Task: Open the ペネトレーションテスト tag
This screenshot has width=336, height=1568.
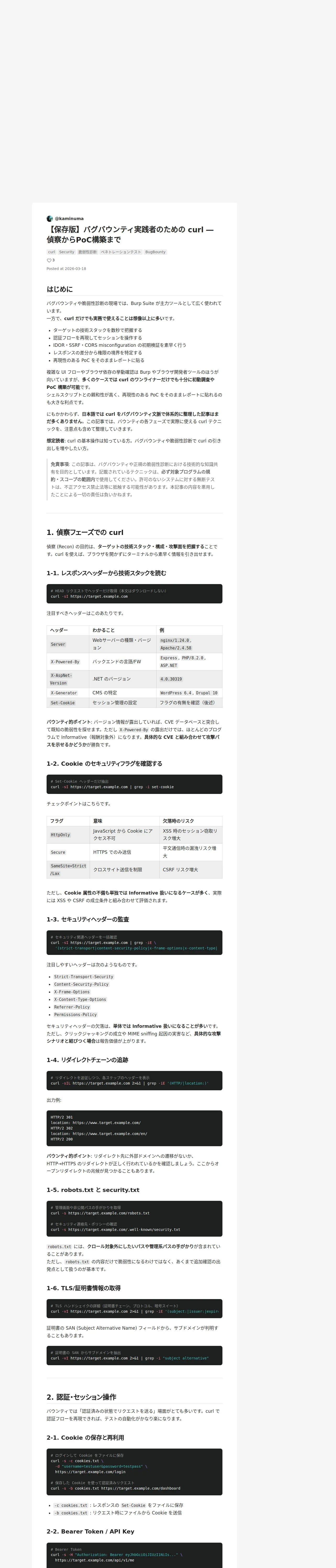Action: pyautogui.click(x=121, y=252)
